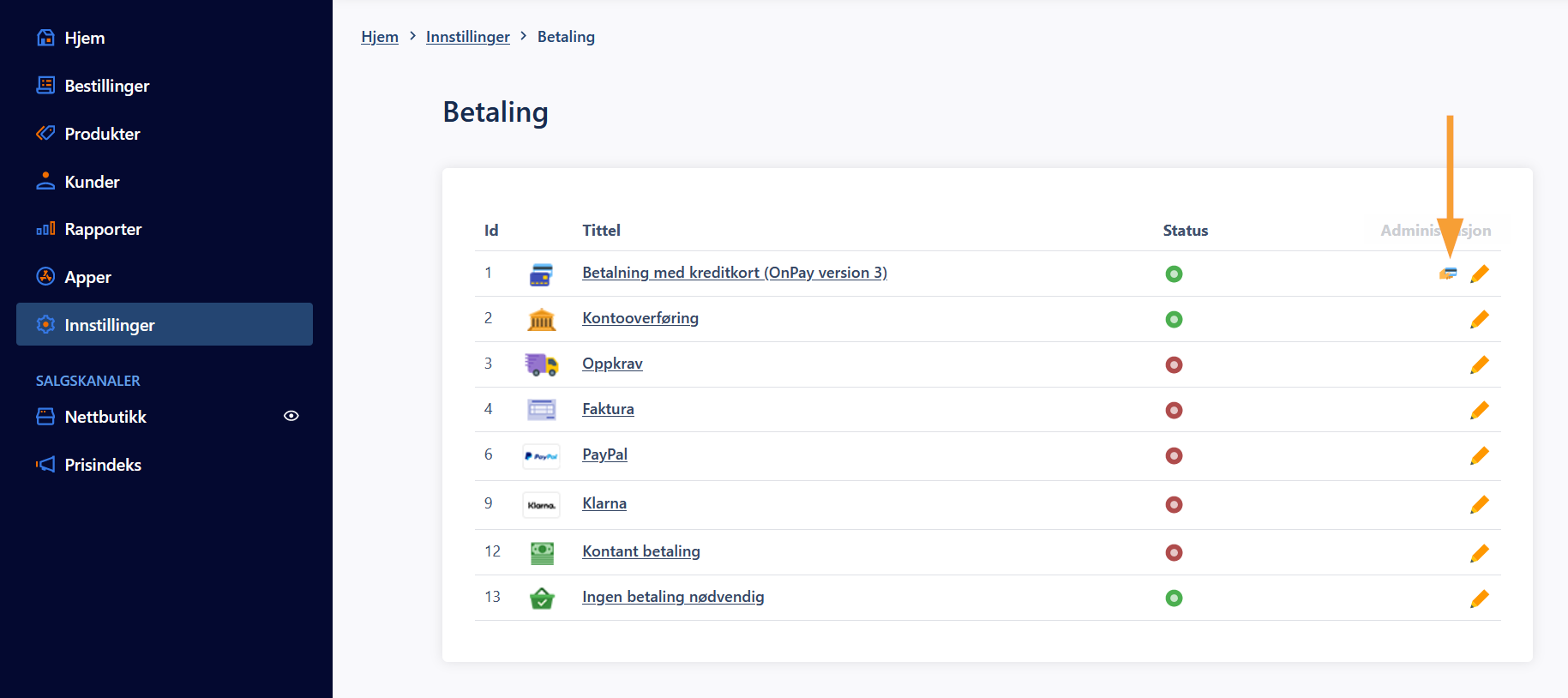Click Innstillinger breadcrumb link
The height and width of the screenshot is (698, 1568).
tap(467, 37)
